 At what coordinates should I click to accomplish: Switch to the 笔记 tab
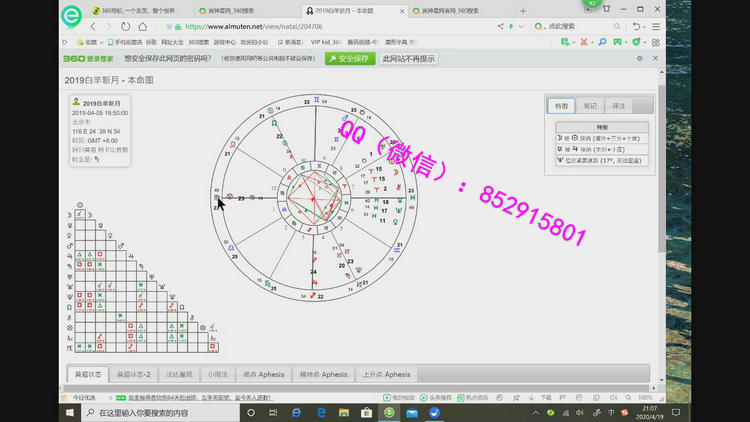tap(590, 105)
